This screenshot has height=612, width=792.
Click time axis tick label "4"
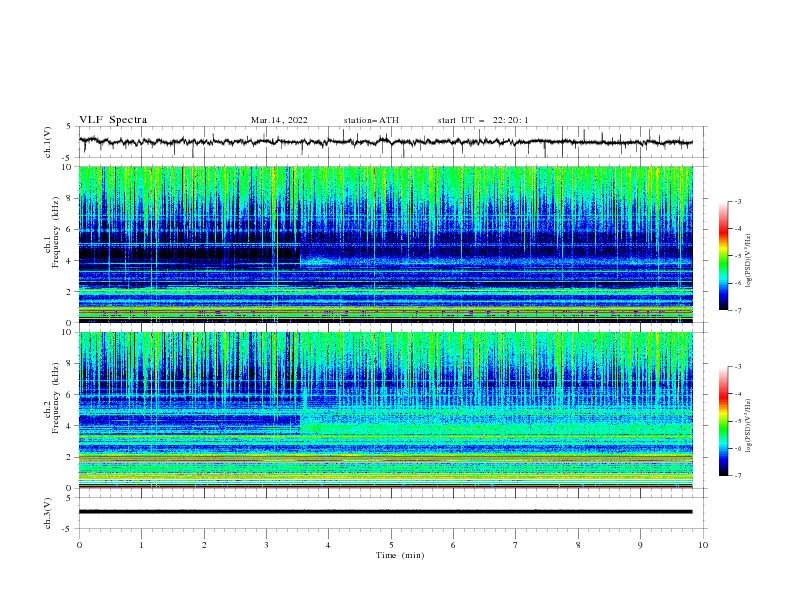click(x=328, y=545)
